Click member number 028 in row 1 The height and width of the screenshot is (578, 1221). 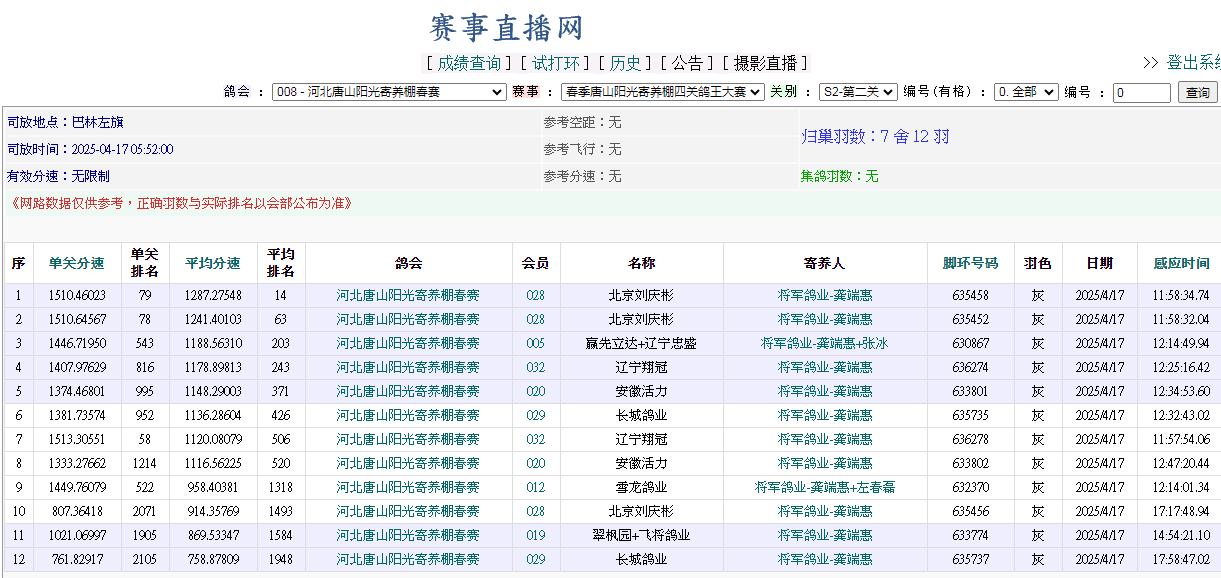click(x=536, y=296)
